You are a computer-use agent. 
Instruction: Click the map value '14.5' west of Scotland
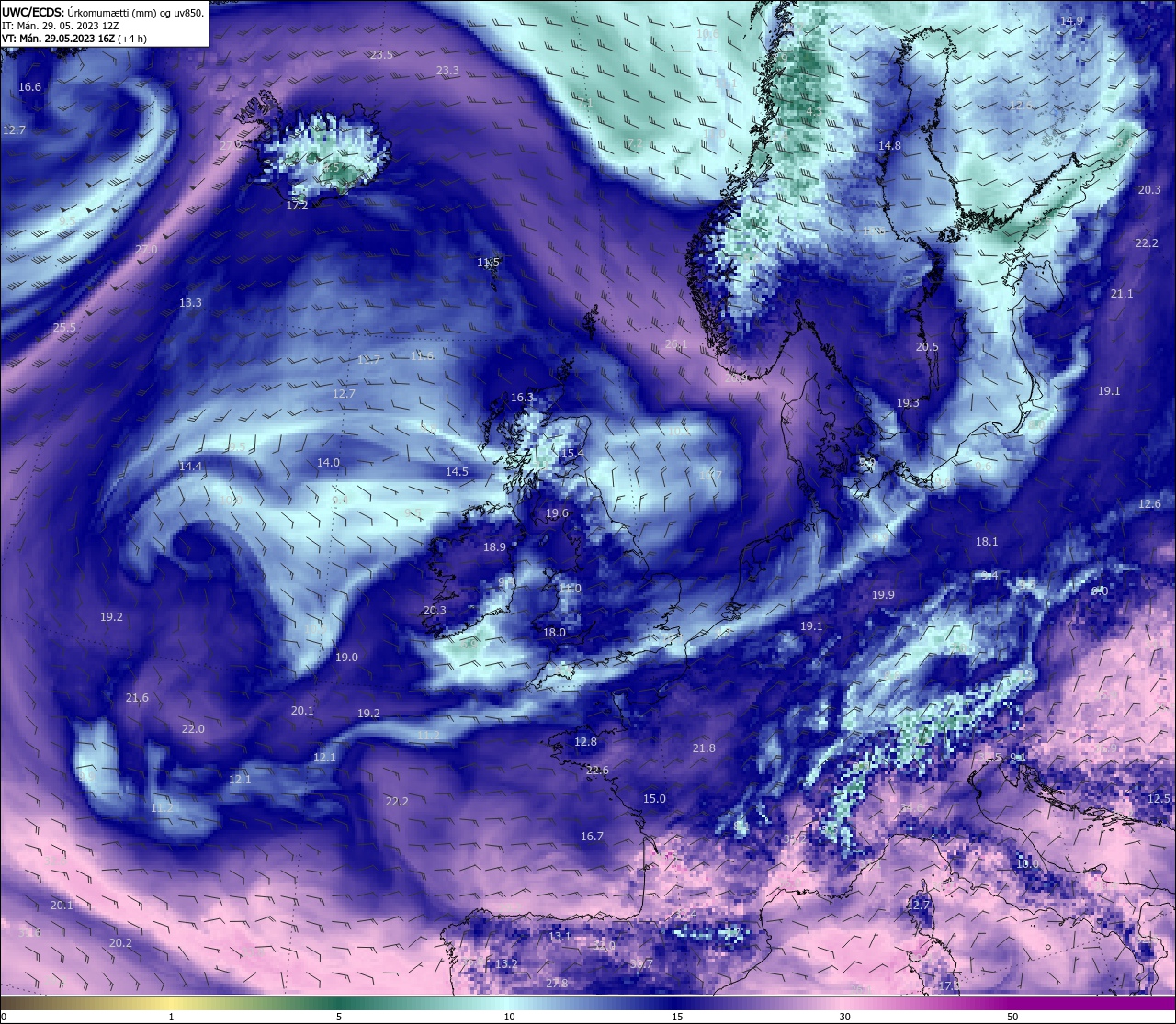457,472
